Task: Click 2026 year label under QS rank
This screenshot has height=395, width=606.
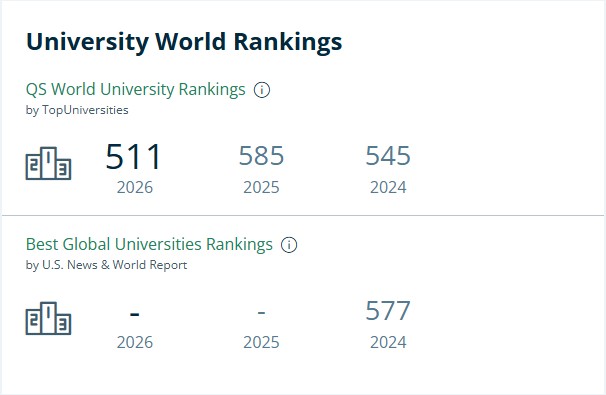Action: click(x=135, y=187)
